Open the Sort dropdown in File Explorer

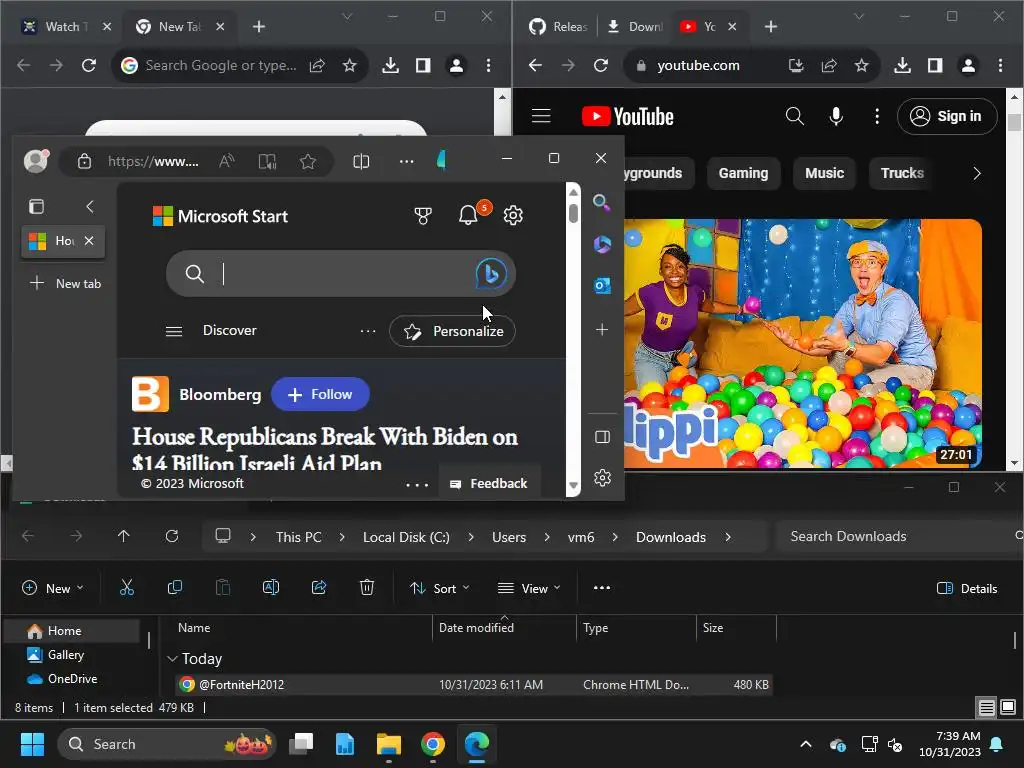[440, 588]
